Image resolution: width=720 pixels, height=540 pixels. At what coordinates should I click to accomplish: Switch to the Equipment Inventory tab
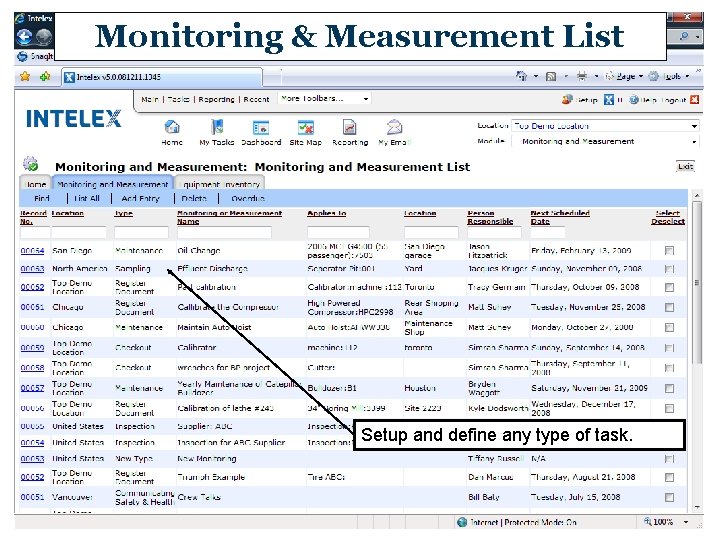coord(220,184)
